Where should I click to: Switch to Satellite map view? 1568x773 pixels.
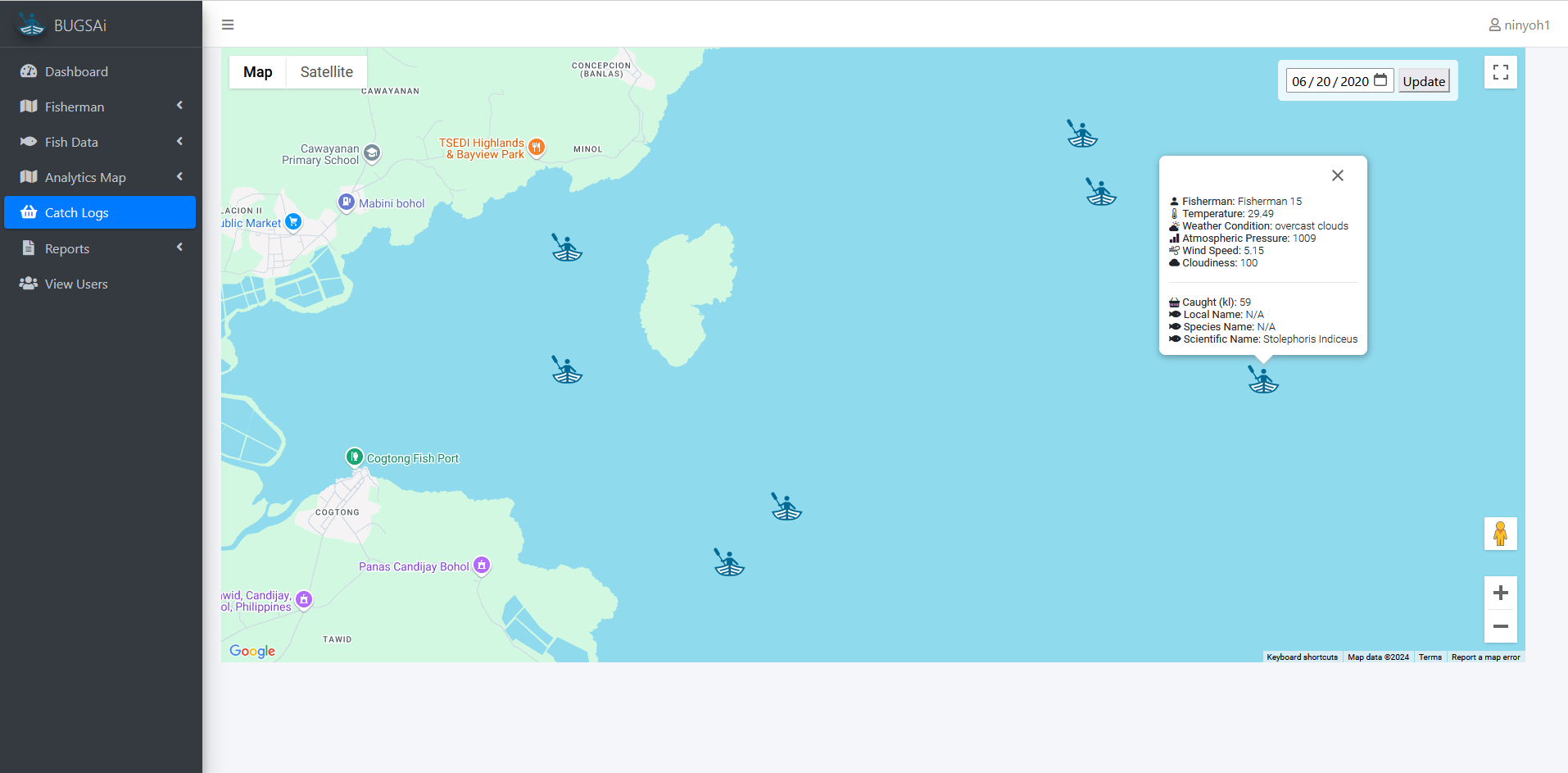(x=326, y=72)
